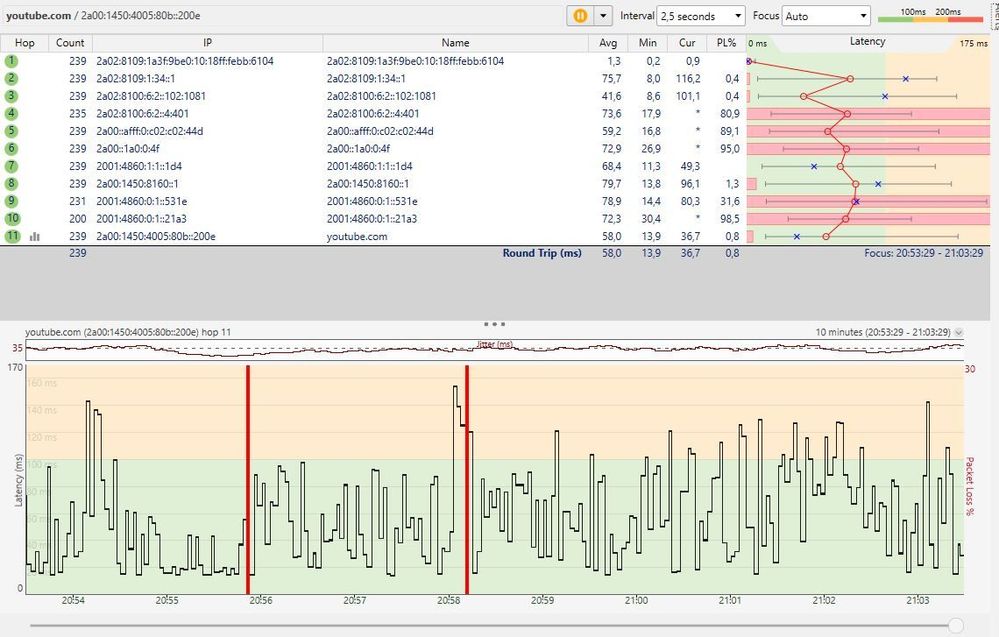Screen dimensions: 999x637
Task: Select hop 10 green circle icon
Action: coord(12,218)
